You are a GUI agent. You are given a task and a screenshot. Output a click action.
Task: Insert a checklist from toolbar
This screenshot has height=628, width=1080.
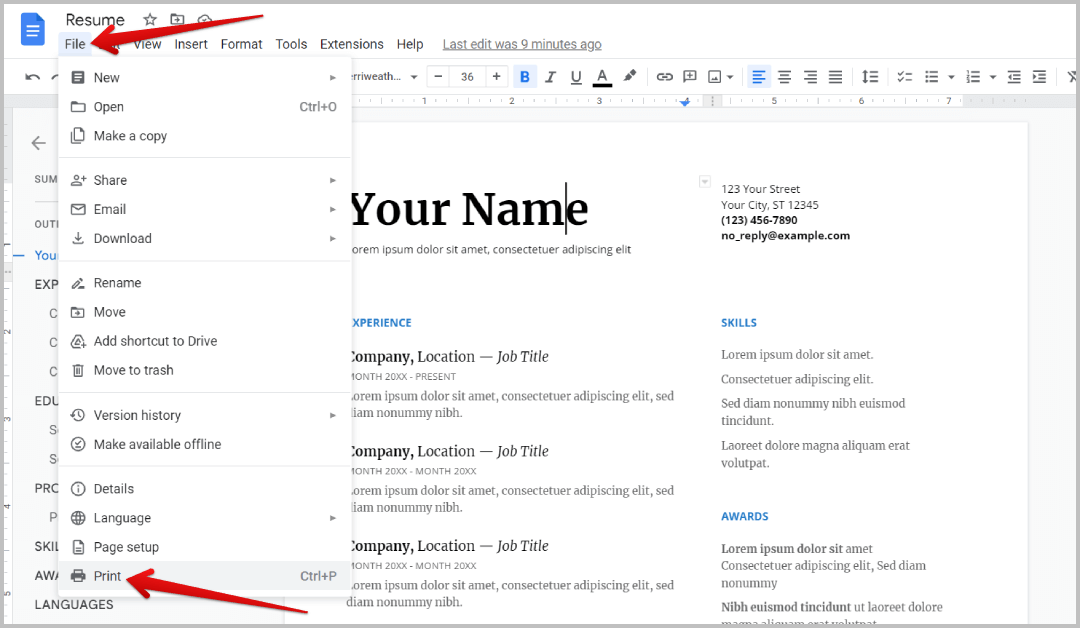click(x=905, y=77)
